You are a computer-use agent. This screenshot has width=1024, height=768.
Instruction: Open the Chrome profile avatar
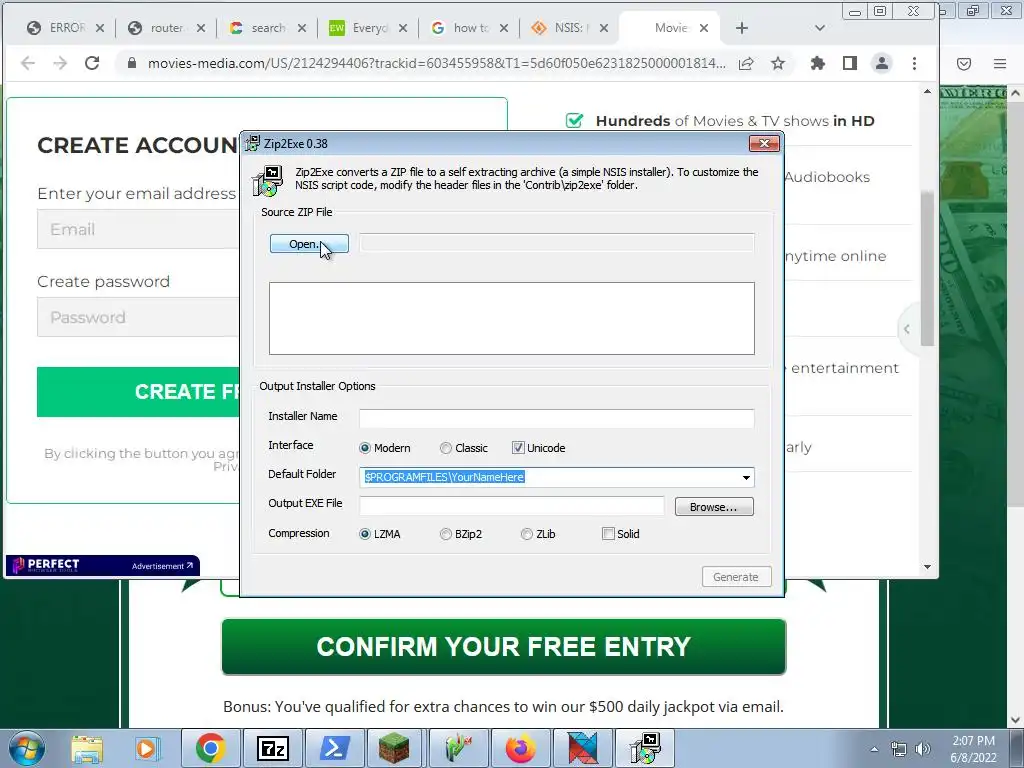[x=882, y=63]
